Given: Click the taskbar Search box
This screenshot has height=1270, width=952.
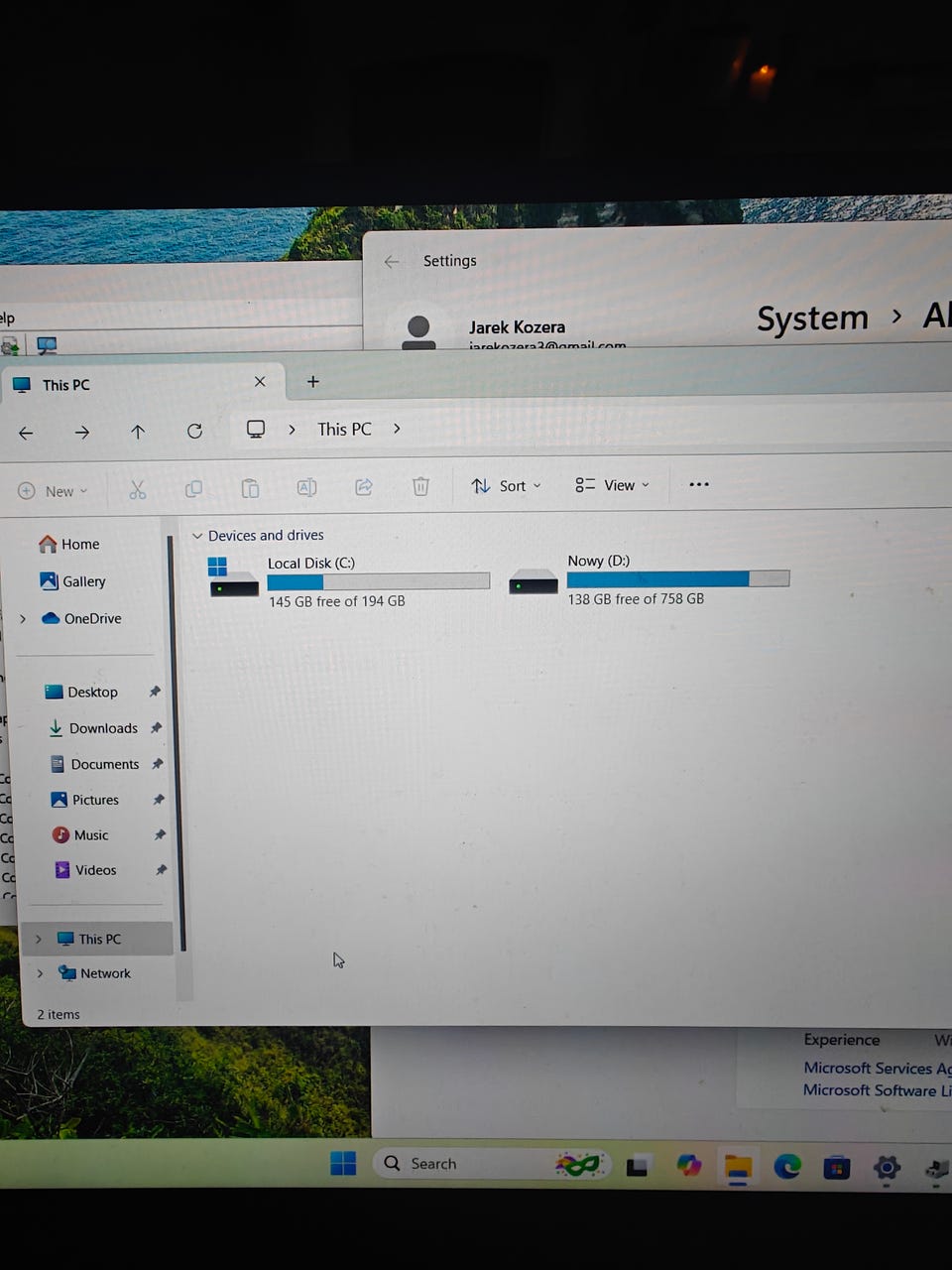Looking at the screenshot, I should click(x=491, y=1164).
